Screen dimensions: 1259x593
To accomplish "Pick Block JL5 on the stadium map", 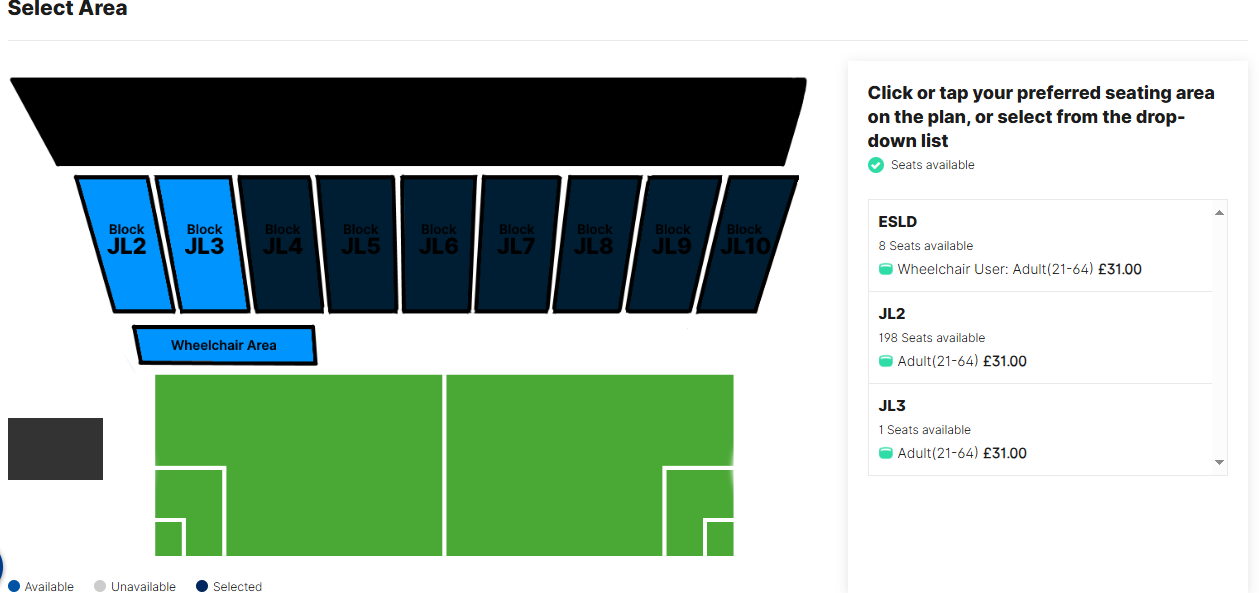I will [x=361, y=243].
